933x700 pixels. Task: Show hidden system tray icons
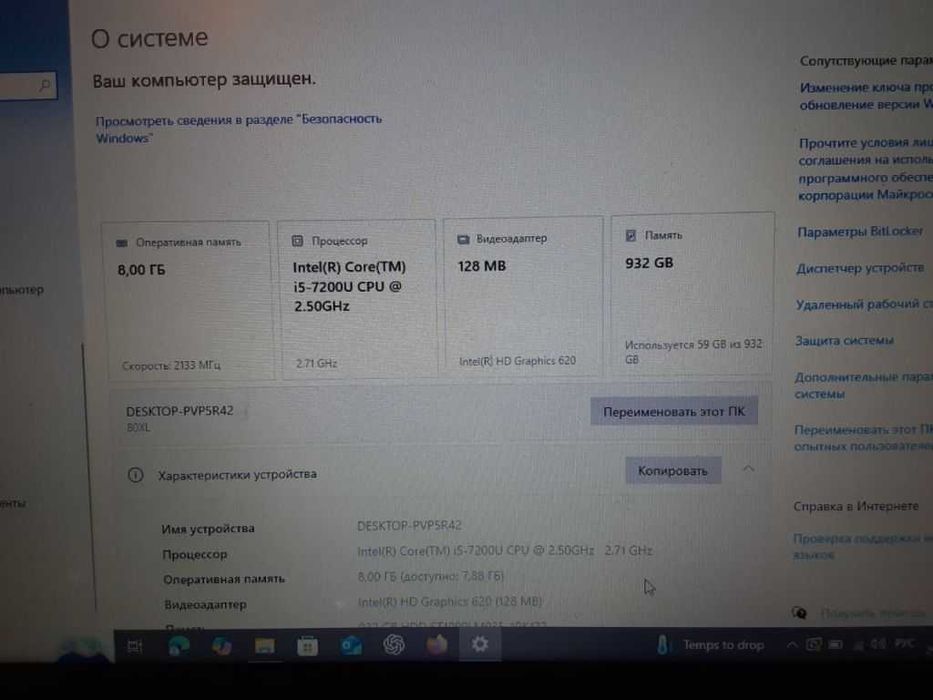pyautogui.click(x=791, y=645)
